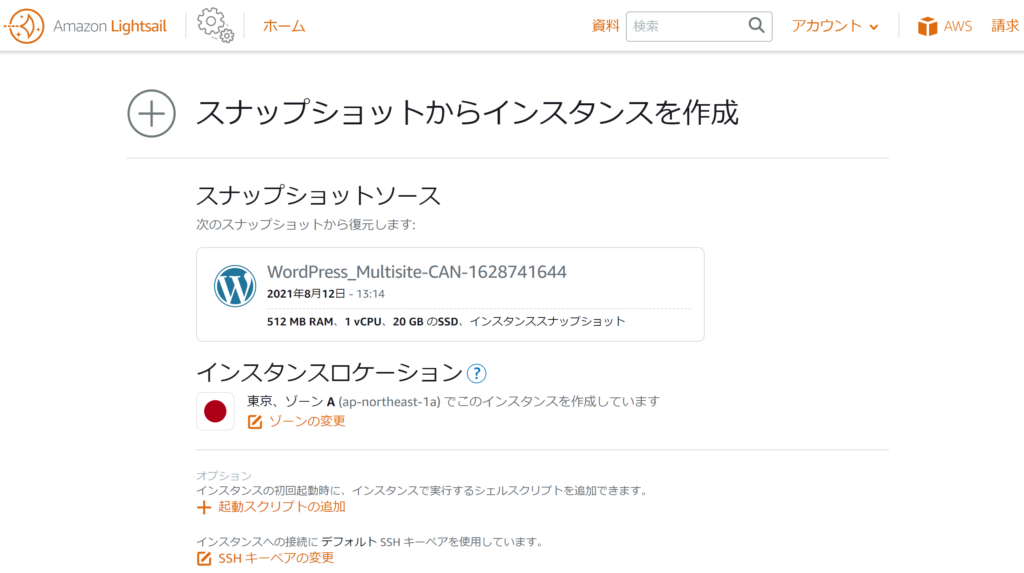
Task: Click the plus icon beside 起動スクリプトの追加
Action: coord(204,507)
